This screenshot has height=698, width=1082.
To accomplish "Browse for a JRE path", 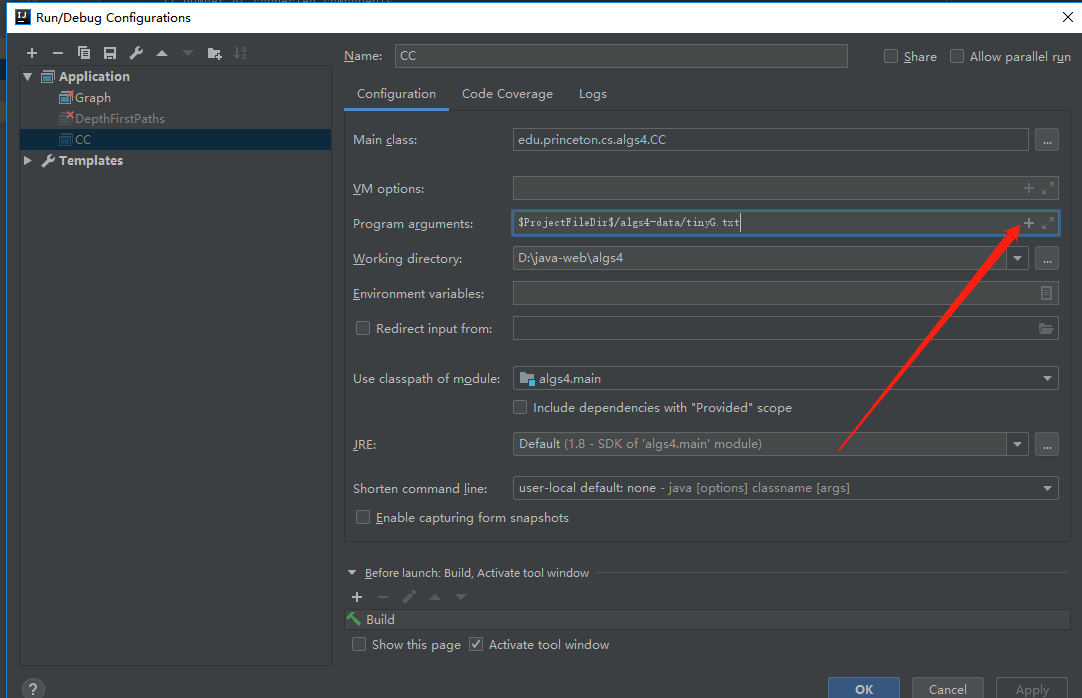I will click(1047, 444).
